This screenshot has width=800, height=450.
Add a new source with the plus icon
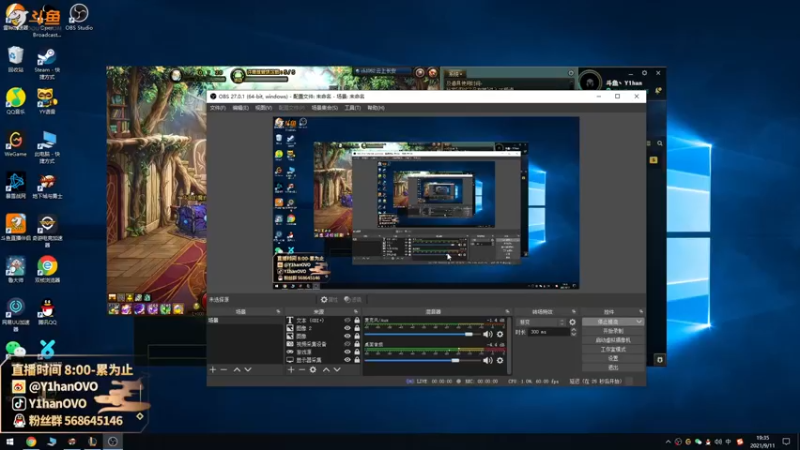click(x=291, y=369)
